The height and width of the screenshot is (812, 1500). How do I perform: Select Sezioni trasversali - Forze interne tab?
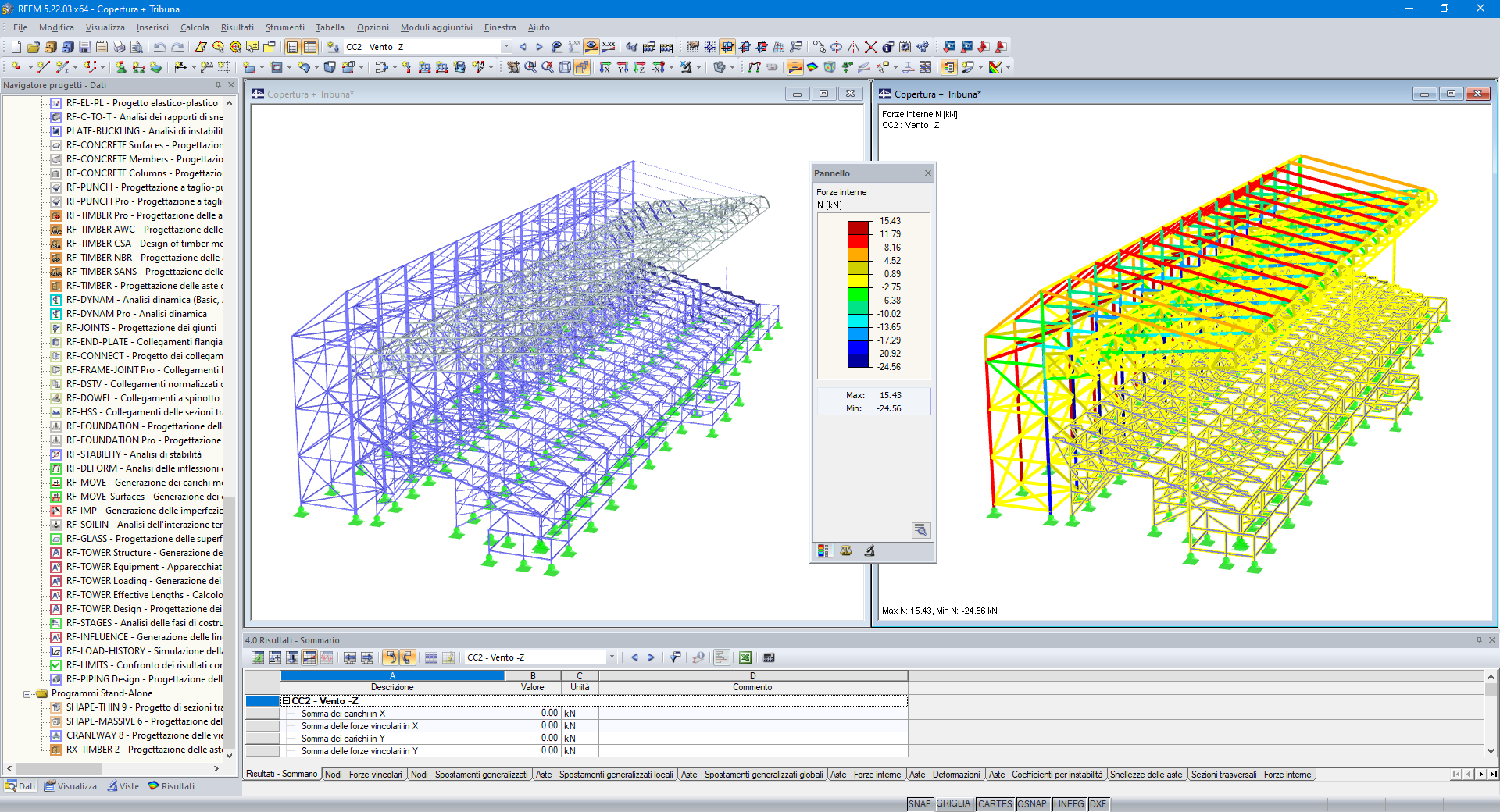(x=1251, y=775)
